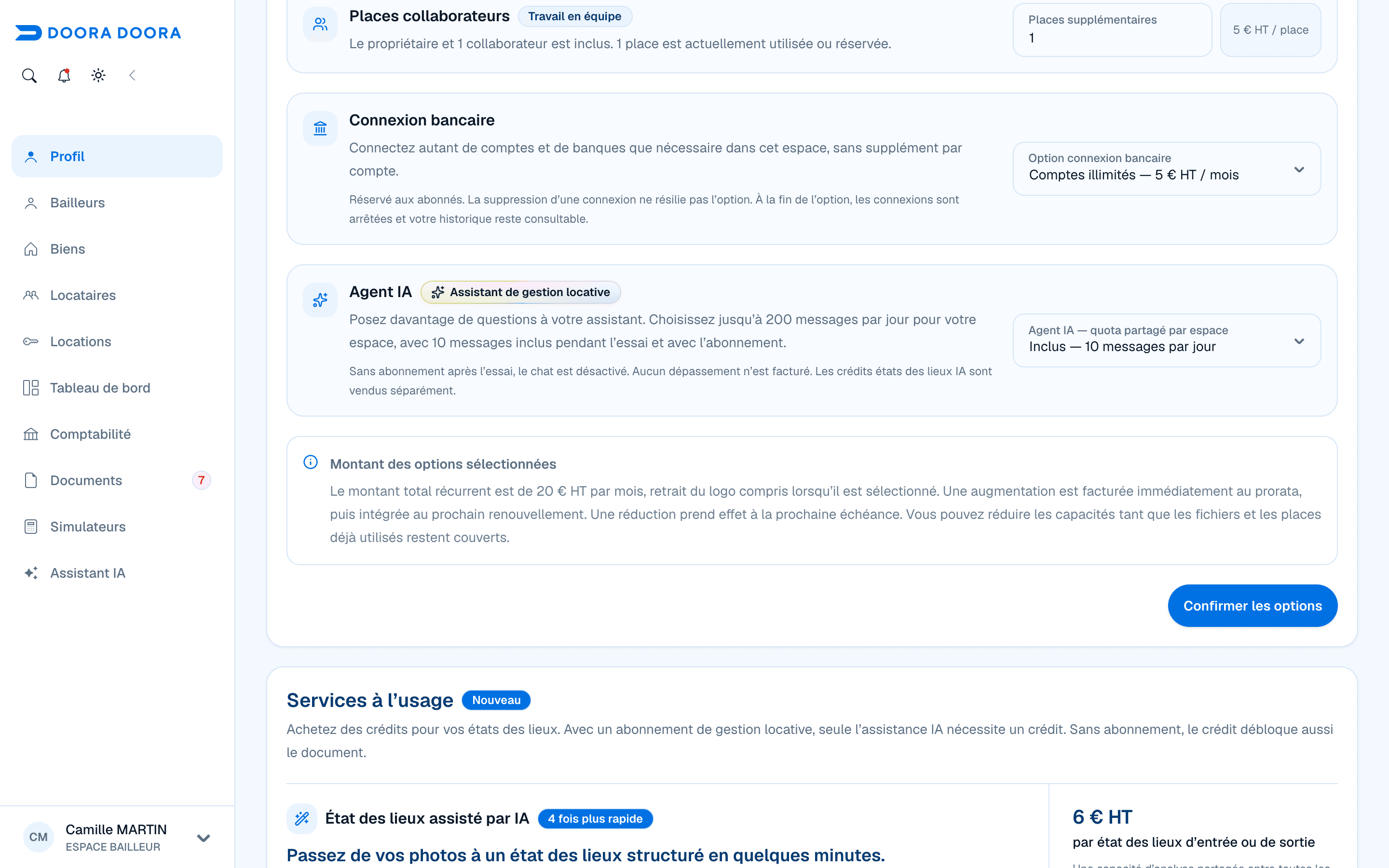
Task: Open Assistant IA in sidebar
Action: pos(117,573)
